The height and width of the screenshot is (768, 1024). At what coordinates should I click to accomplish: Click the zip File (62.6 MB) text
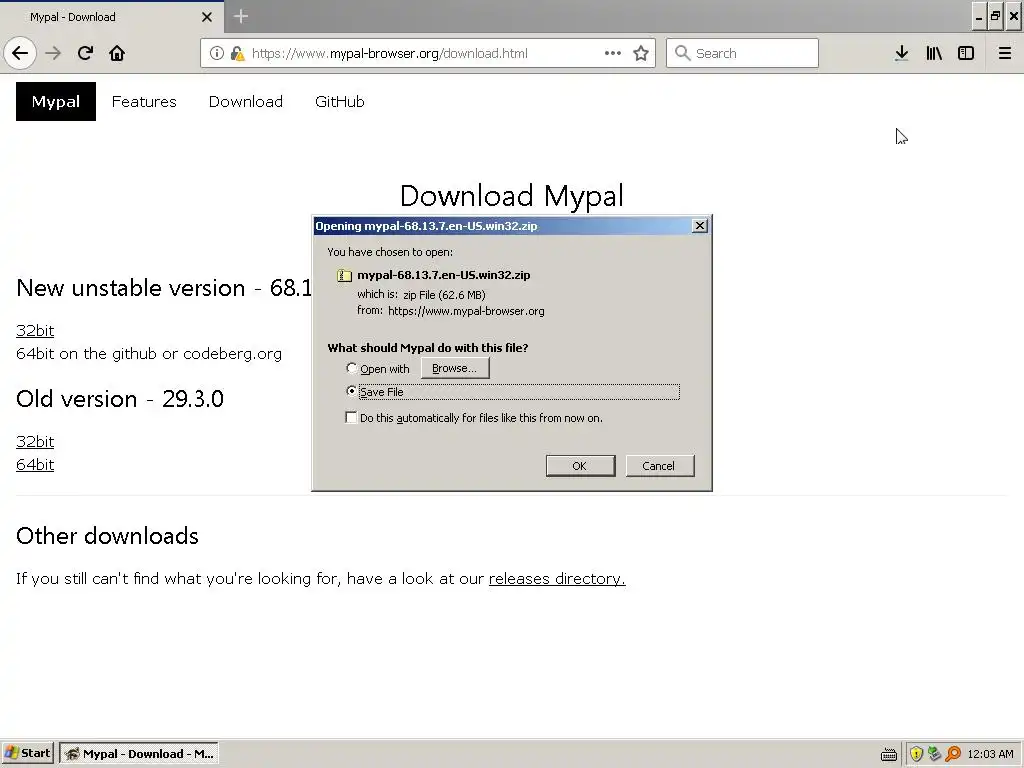tap(444, 295)
